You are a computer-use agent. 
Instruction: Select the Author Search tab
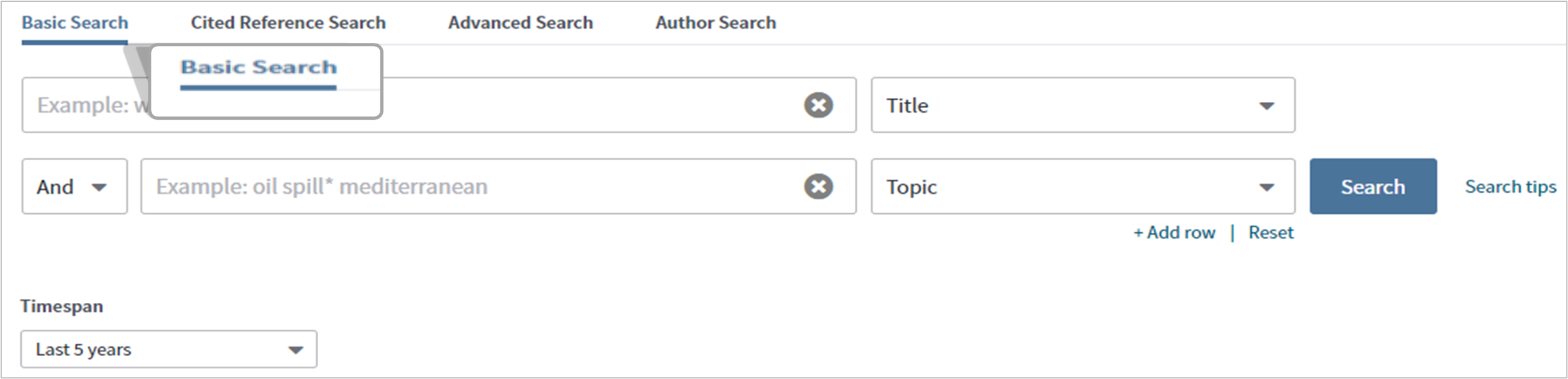[x=715, y=23]
